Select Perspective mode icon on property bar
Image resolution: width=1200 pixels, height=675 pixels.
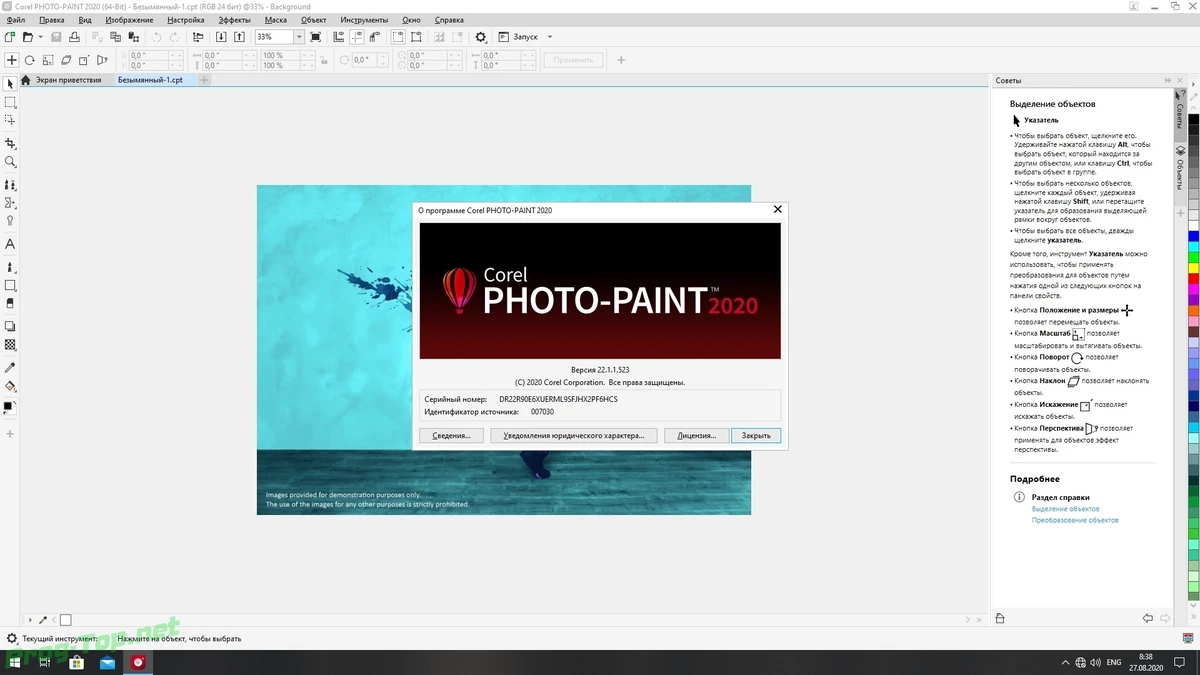pyautogui.click(x=102, y=60)
